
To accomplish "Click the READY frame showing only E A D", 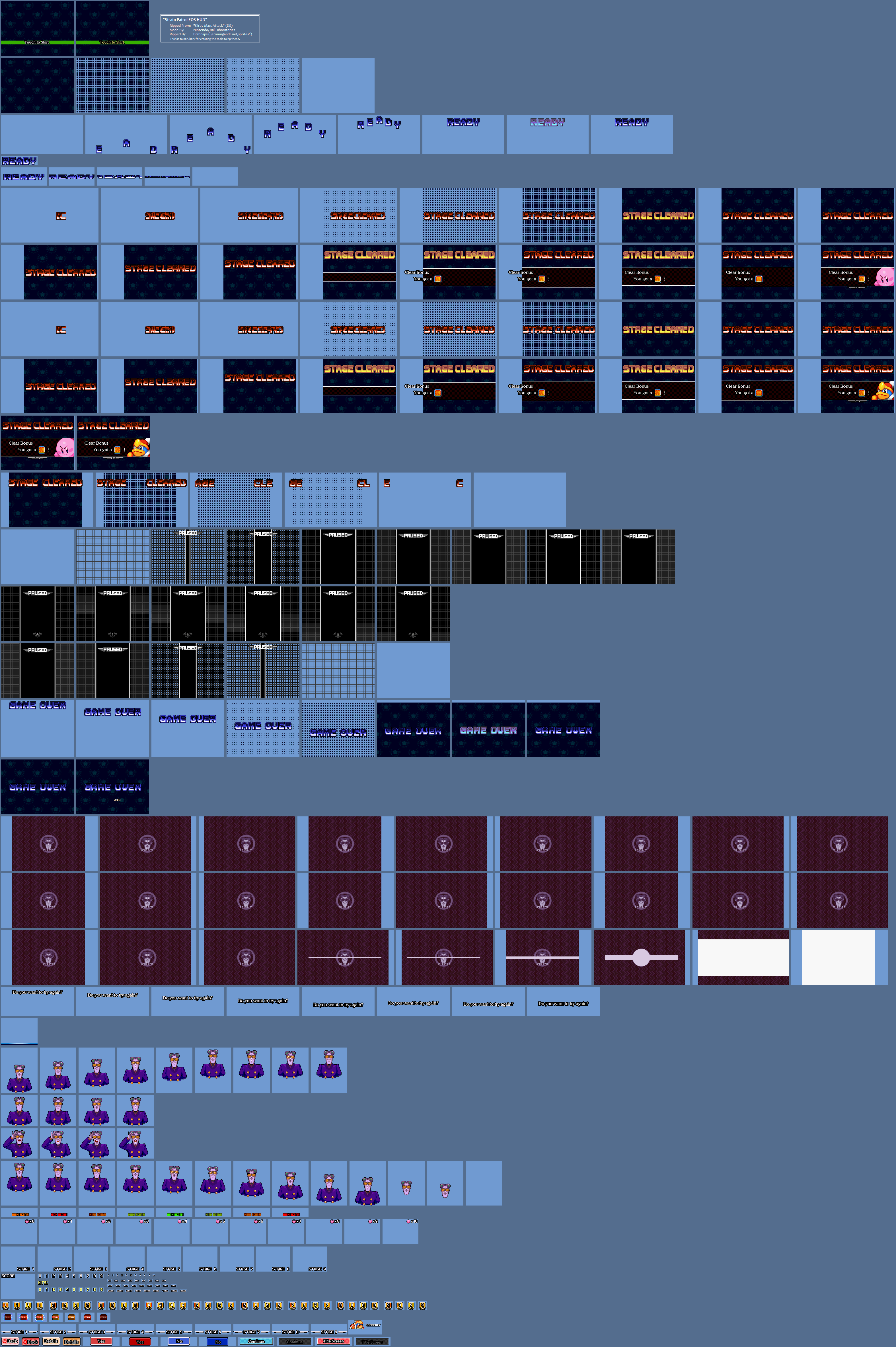I will (126, 134).
